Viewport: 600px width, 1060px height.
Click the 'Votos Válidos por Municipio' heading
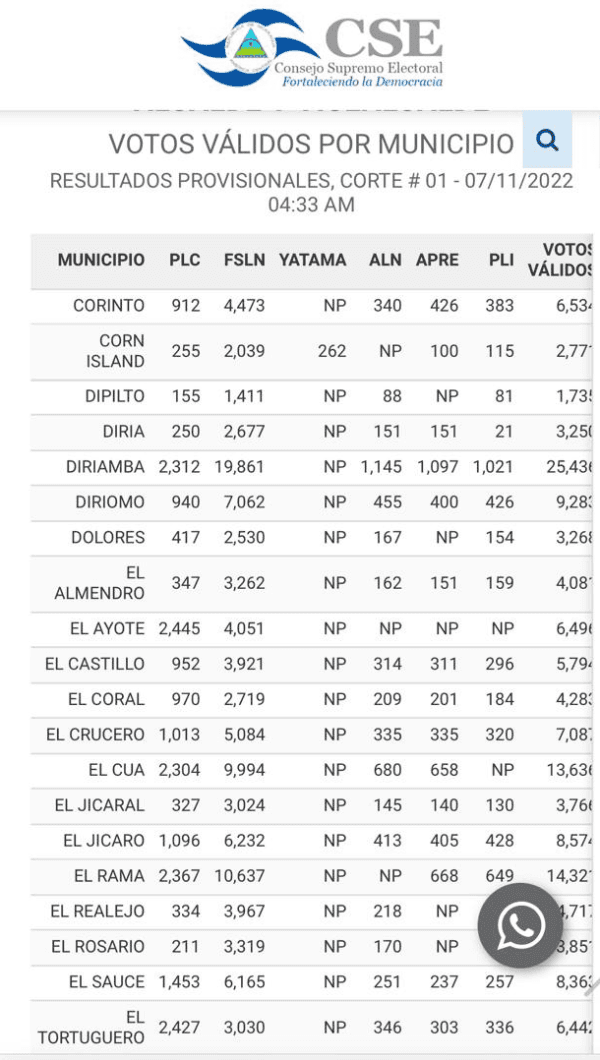click(311, 143)
